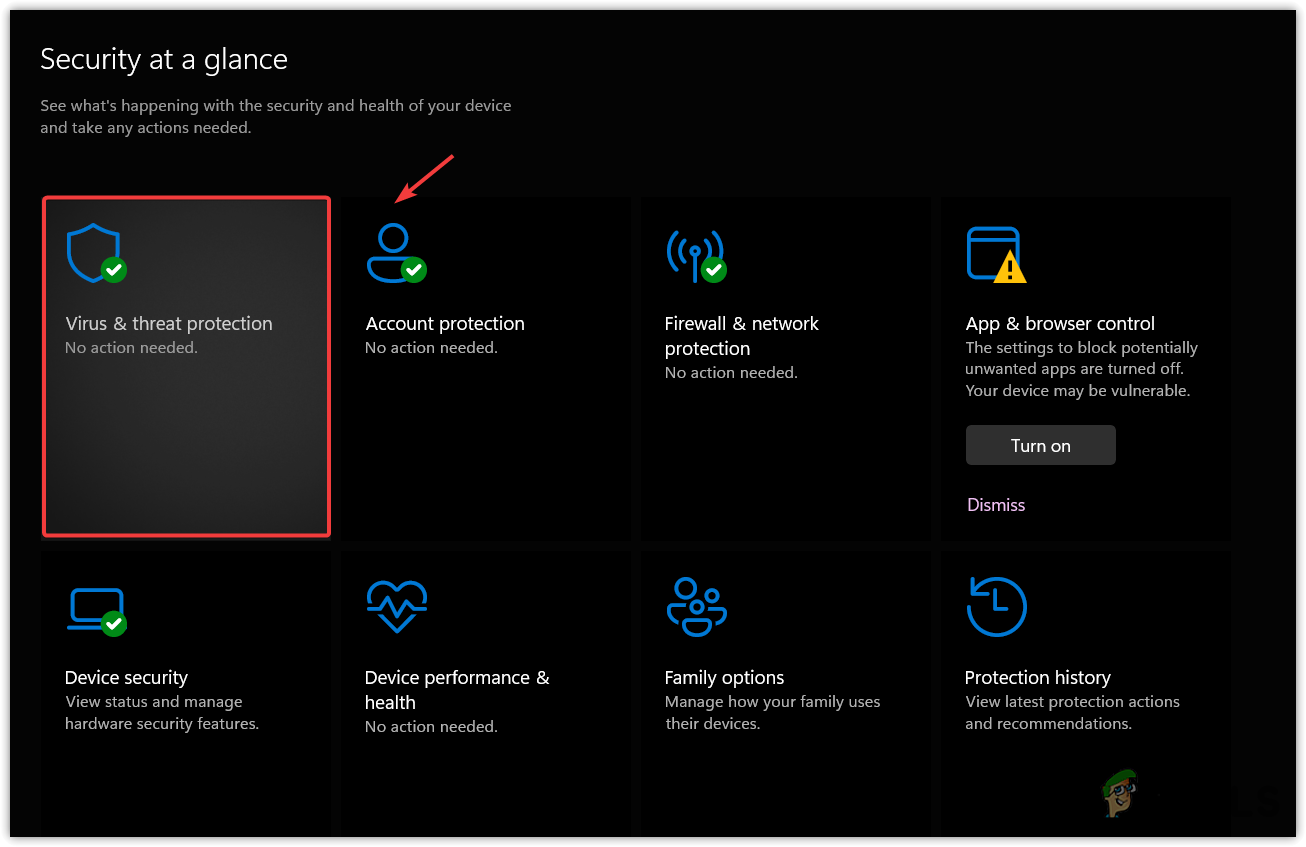Image resolution: width=1306 pixels, height=847 pixels.
Task: Click the Family options people icon
Action: pyautogui.click(x=696, y=606)
